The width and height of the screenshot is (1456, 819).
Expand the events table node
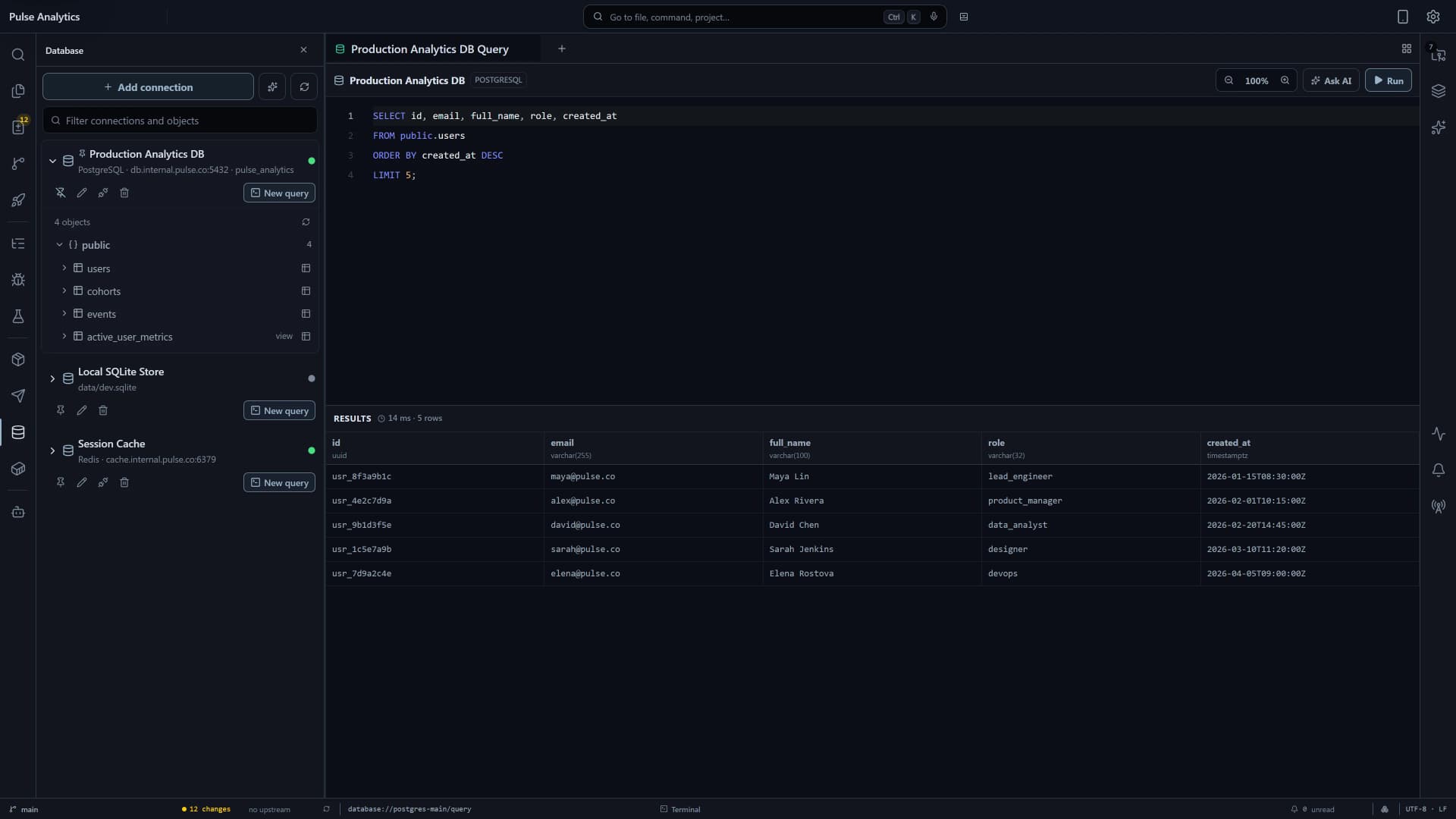64,314
